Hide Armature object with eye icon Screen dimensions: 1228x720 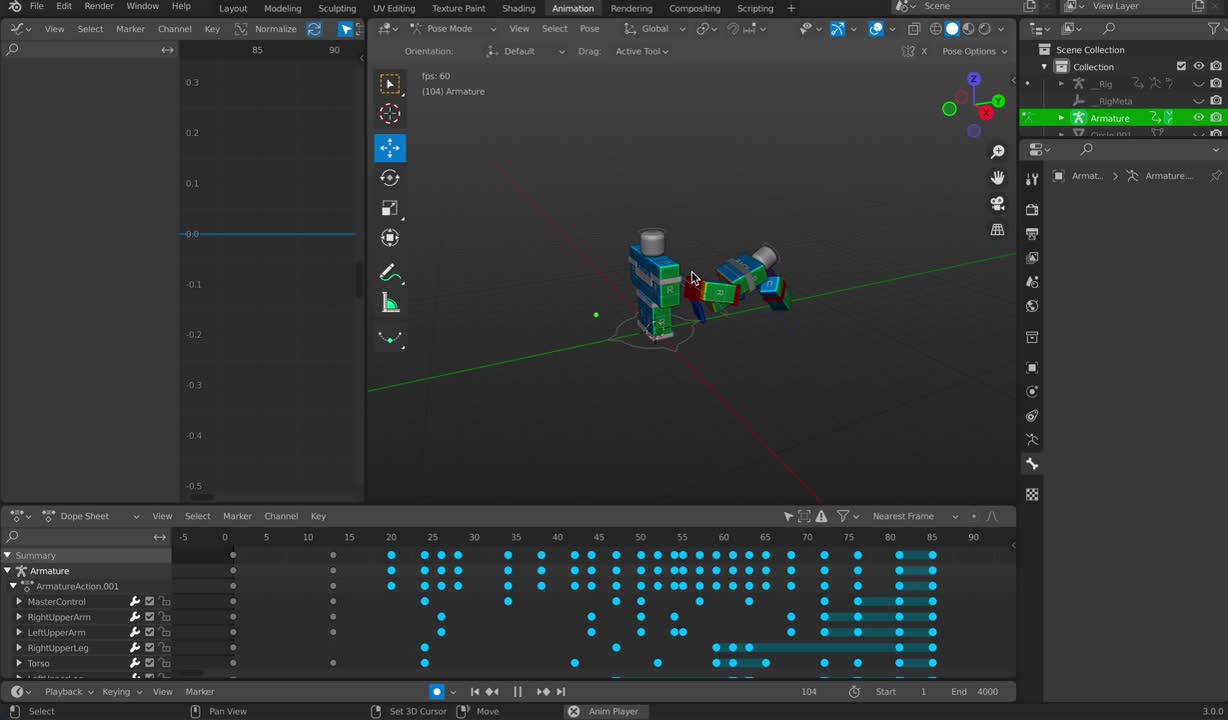tap(1198, 118)
